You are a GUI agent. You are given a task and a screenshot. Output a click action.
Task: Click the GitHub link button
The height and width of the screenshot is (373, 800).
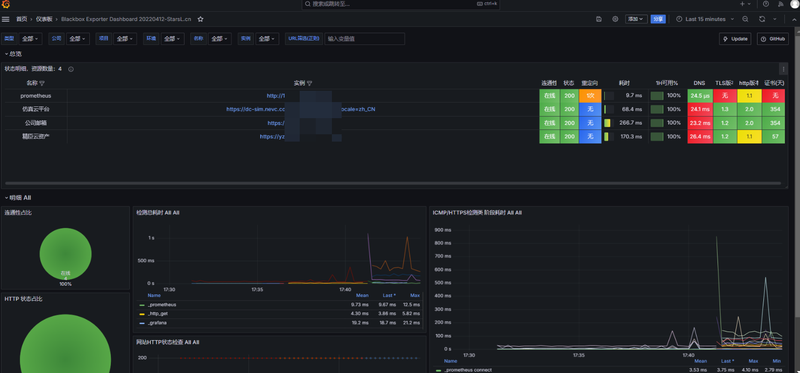pyautogui.click(x=772, y=39)
